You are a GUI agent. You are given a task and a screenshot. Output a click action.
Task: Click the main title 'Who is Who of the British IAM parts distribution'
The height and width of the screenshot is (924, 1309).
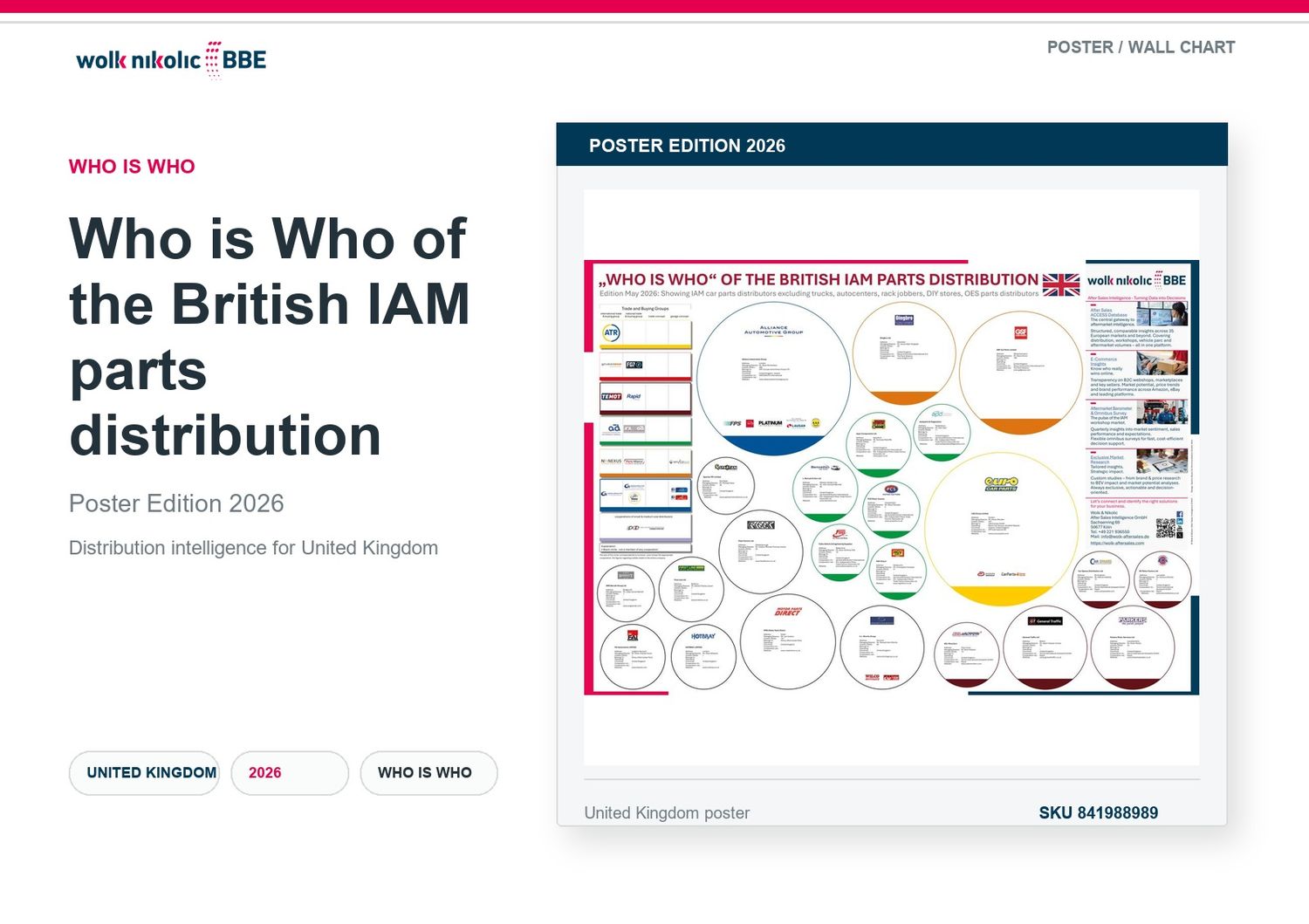[x=270, y=337]
